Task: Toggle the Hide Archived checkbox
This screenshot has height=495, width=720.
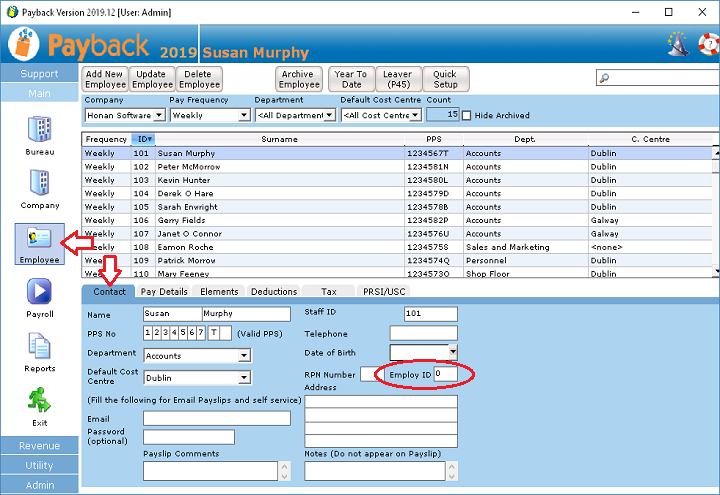Action: (x=466, y=115)
